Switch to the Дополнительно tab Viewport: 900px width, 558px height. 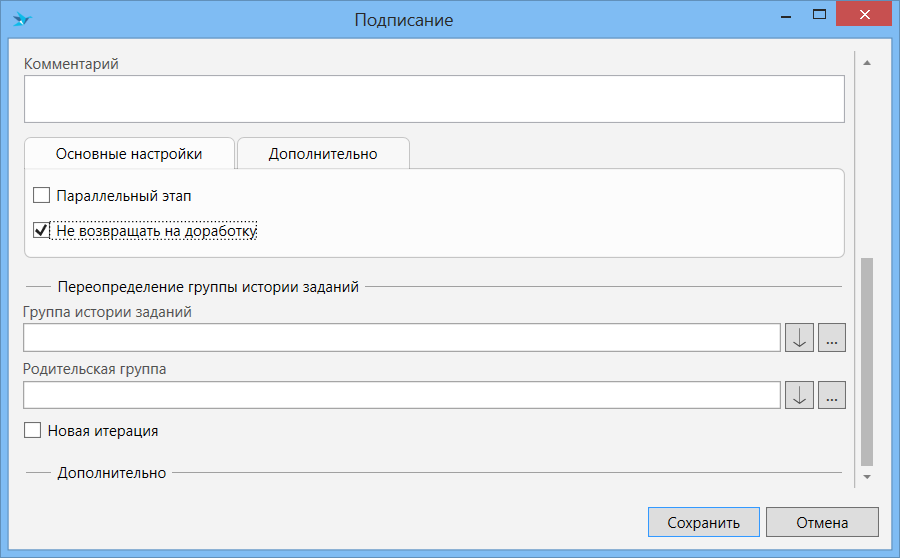click(x=323, y=153)
